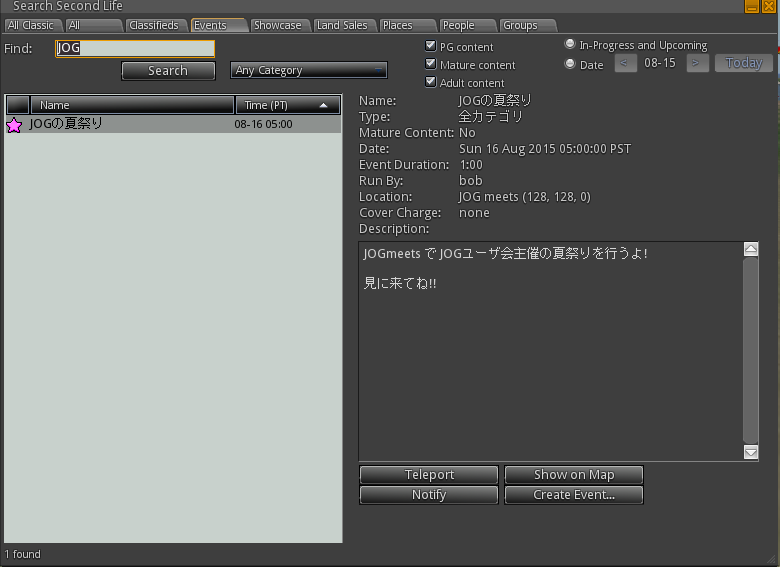Click Create Event... button
780x567 pixels.
coord(574,495)
